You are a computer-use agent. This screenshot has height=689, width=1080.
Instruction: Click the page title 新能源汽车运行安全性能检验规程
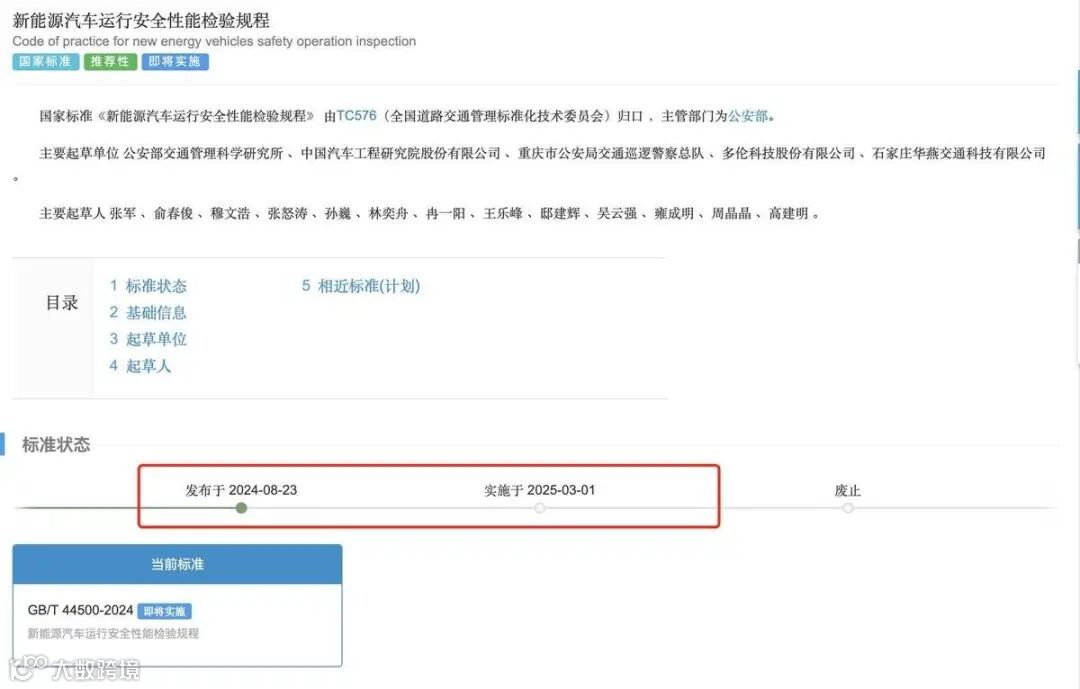coord(141,20)
